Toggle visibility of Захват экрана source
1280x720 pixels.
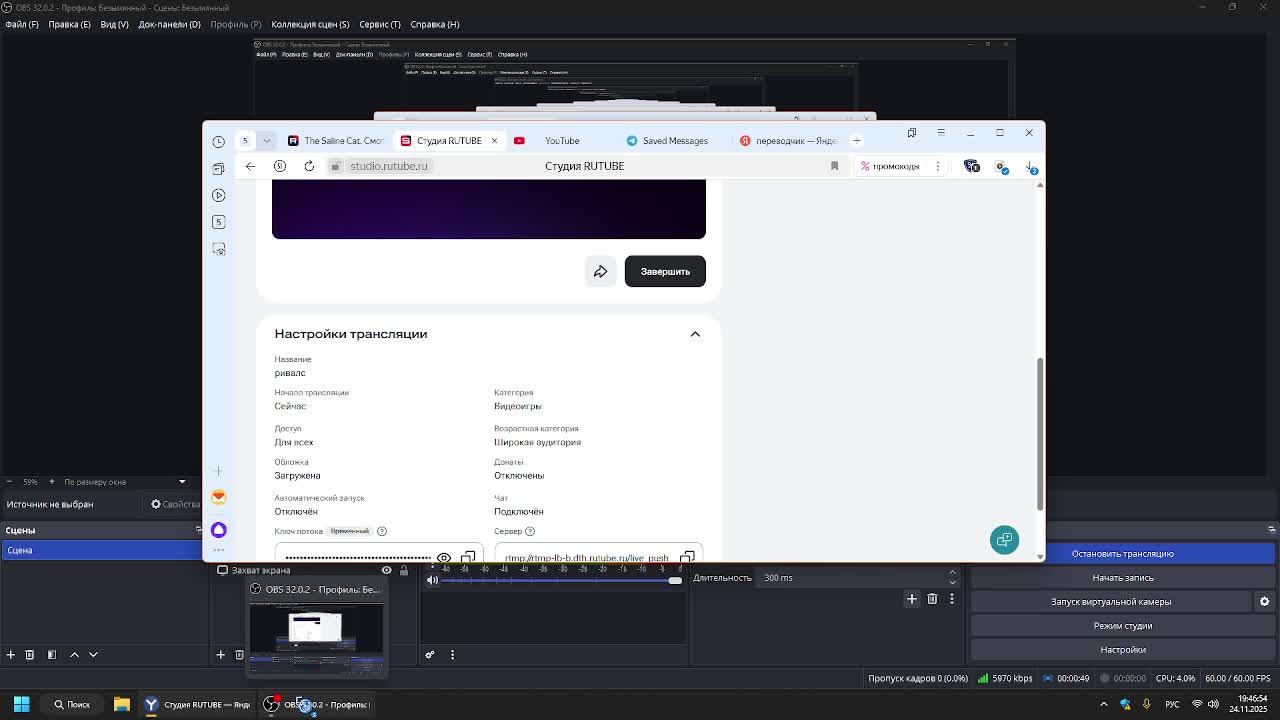(386, 570)
